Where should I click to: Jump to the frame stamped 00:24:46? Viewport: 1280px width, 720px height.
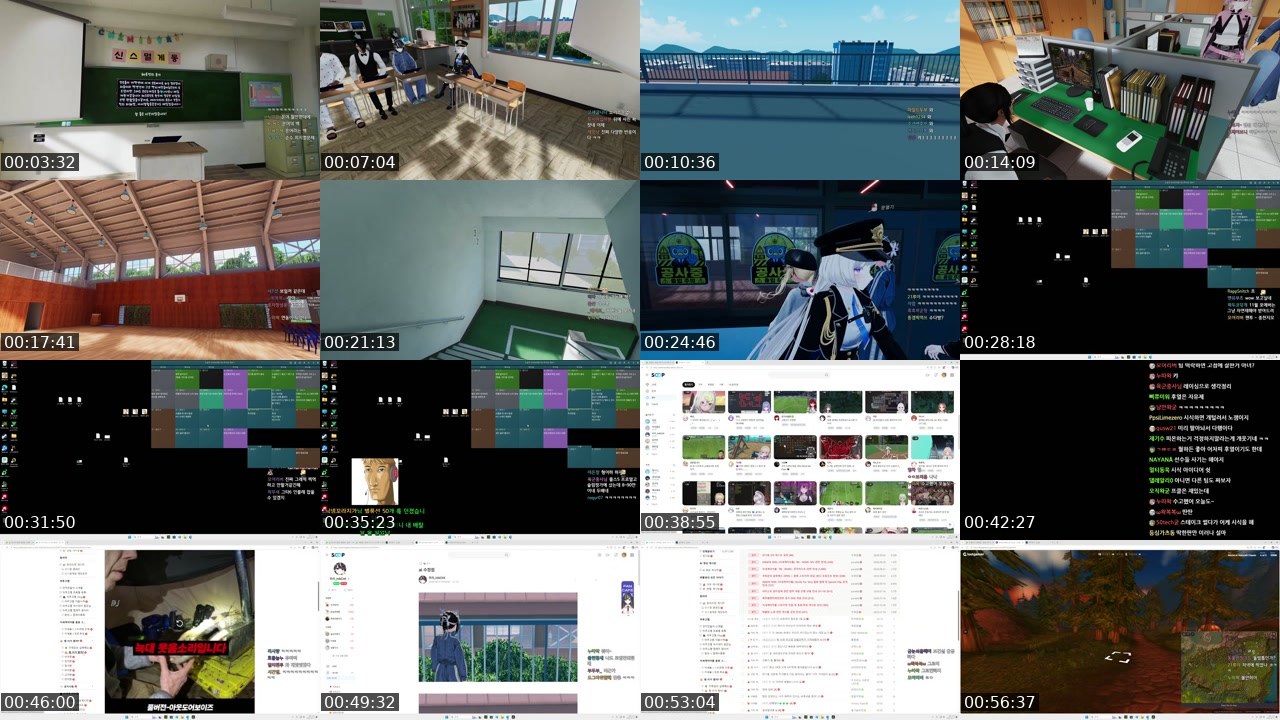click(800, 270)
